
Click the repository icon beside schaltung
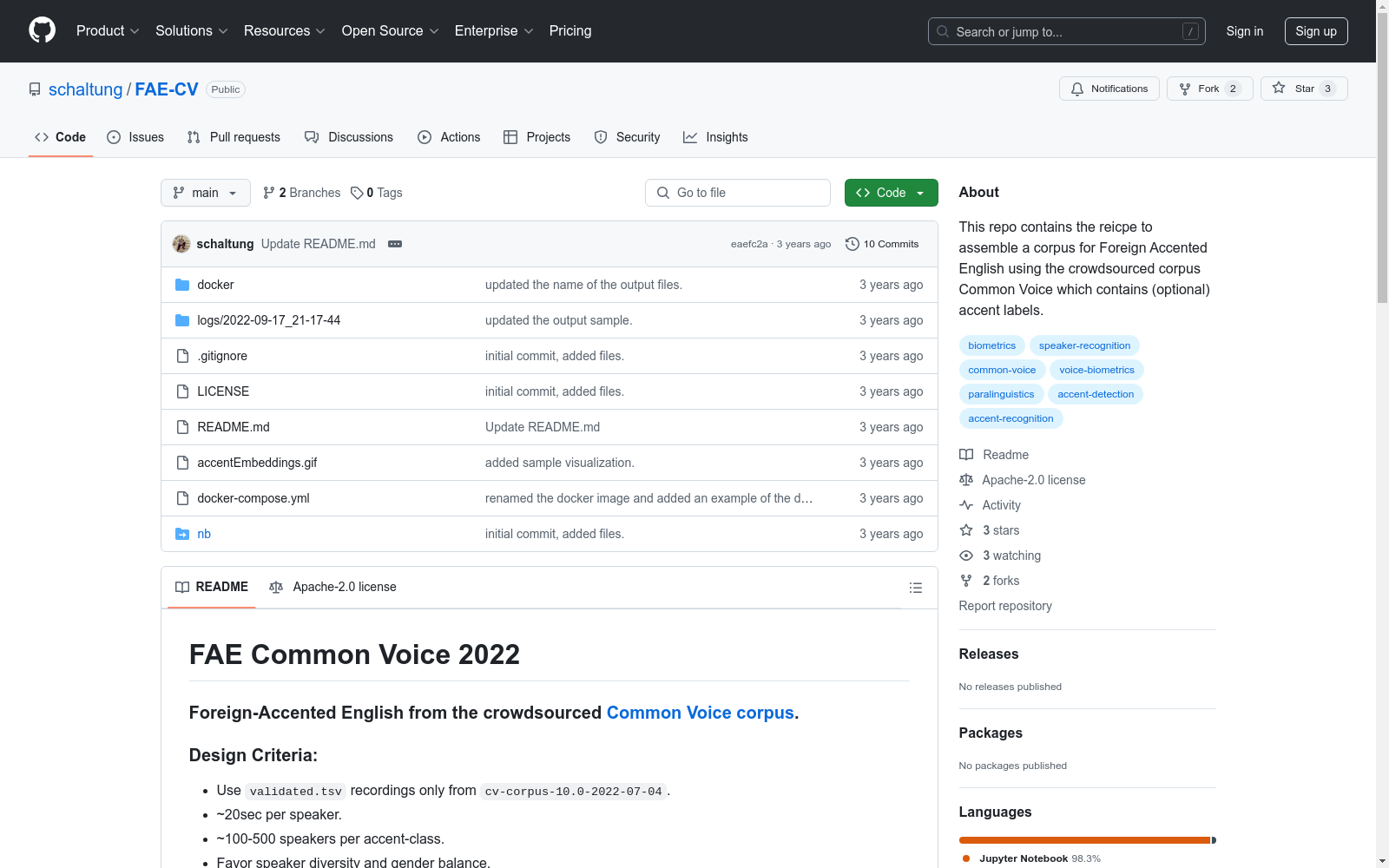(35, 89)
